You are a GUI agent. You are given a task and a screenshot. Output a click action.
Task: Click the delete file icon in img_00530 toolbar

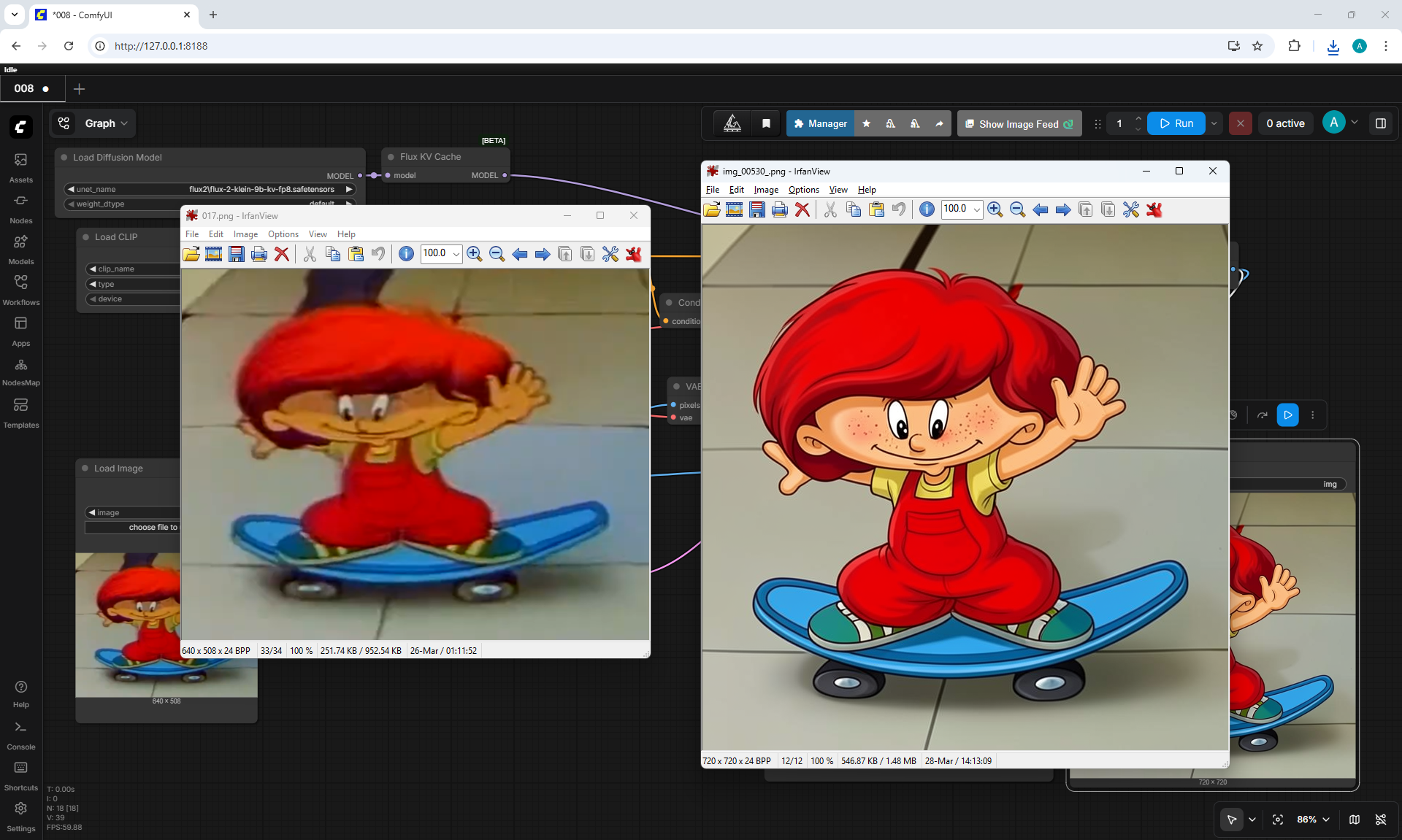[x=802, y=210]
